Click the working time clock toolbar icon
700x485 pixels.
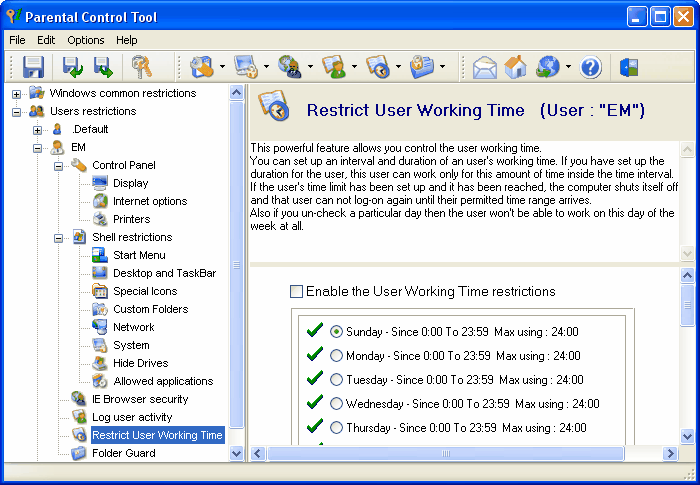click(378, 67)
